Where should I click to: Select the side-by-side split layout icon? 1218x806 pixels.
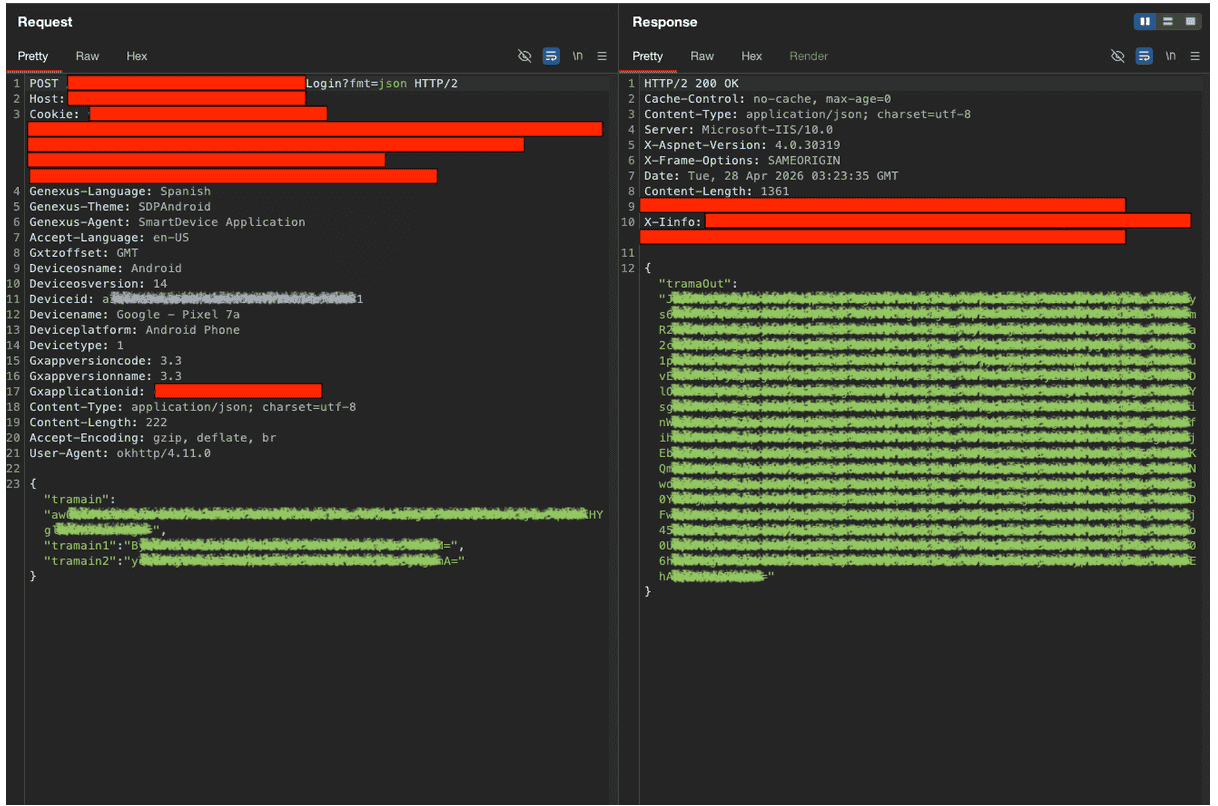1145,21
